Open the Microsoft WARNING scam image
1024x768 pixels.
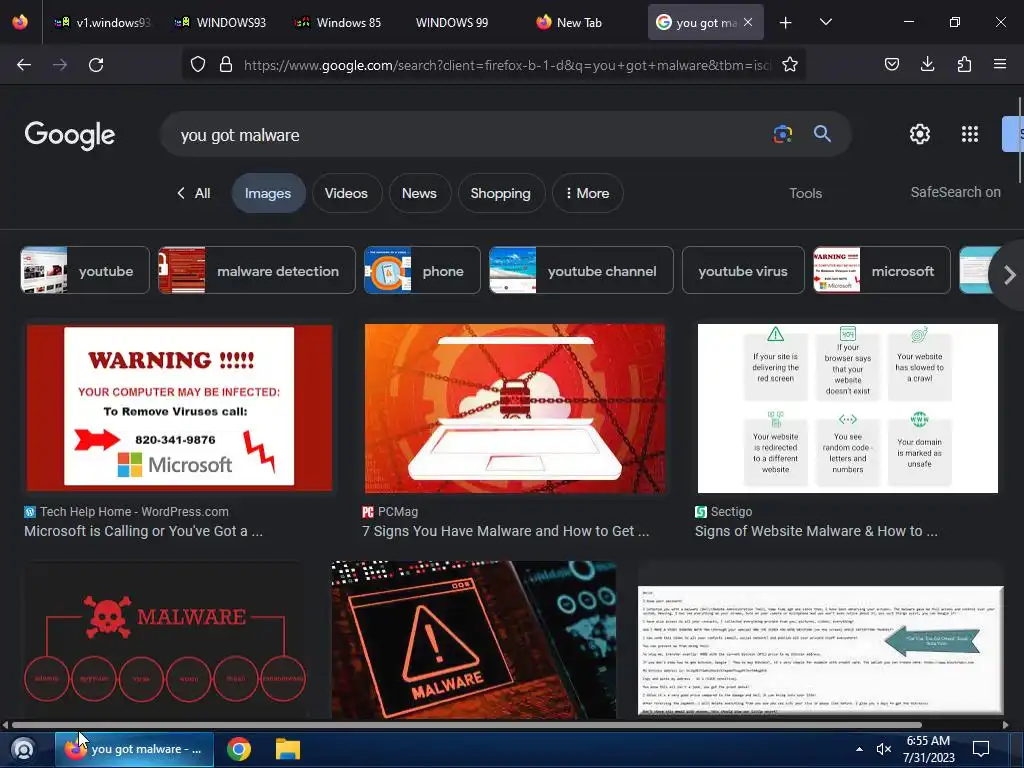179,408
